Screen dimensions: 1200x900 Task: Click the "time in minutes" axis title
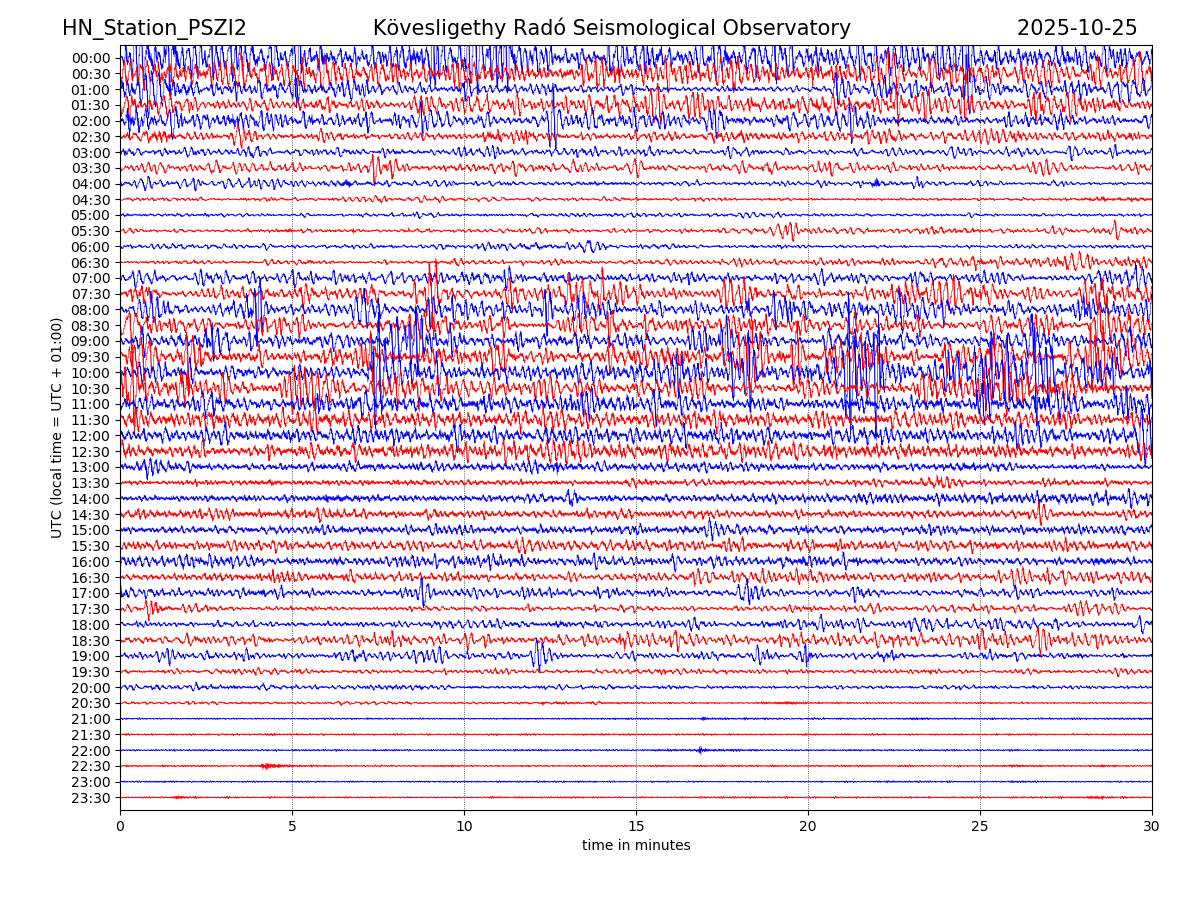(x=636, y=846)
